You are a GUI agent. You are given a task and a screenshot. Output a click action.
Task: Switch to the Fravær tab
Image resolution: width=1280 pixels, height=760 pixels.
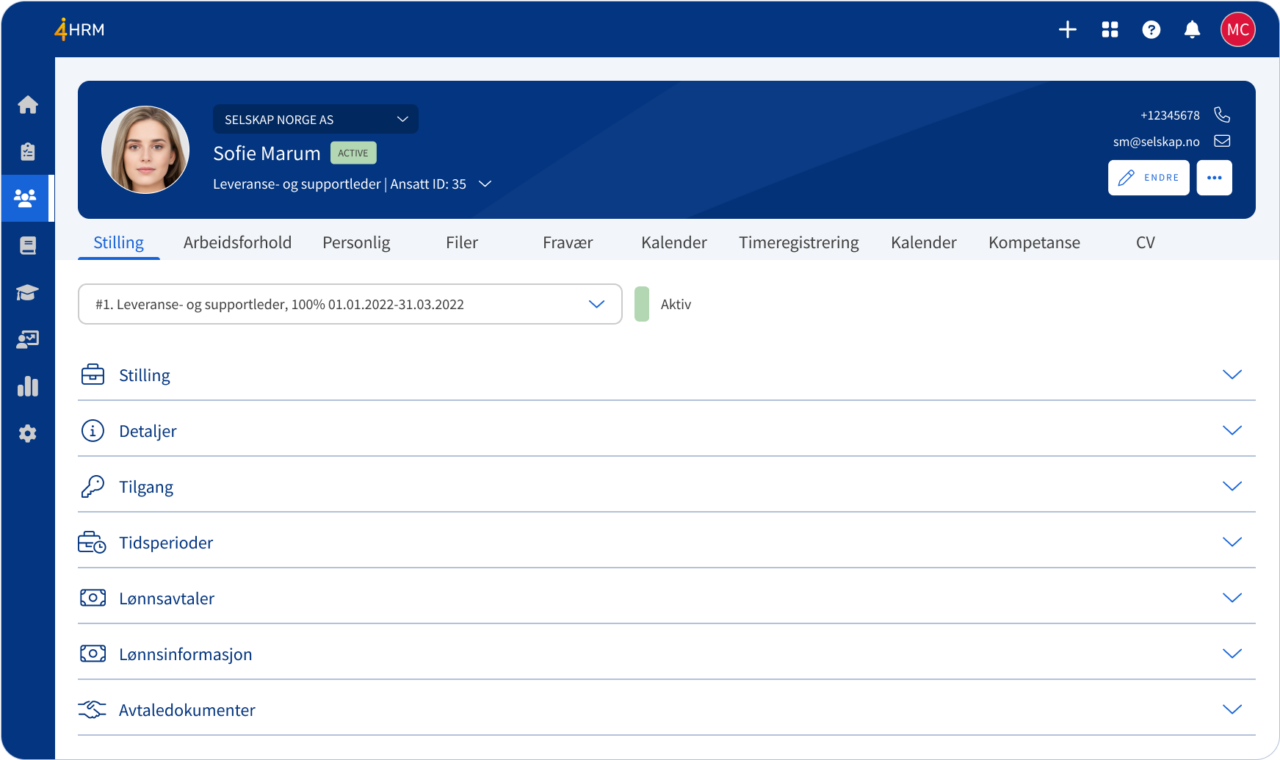pos(568,242)
